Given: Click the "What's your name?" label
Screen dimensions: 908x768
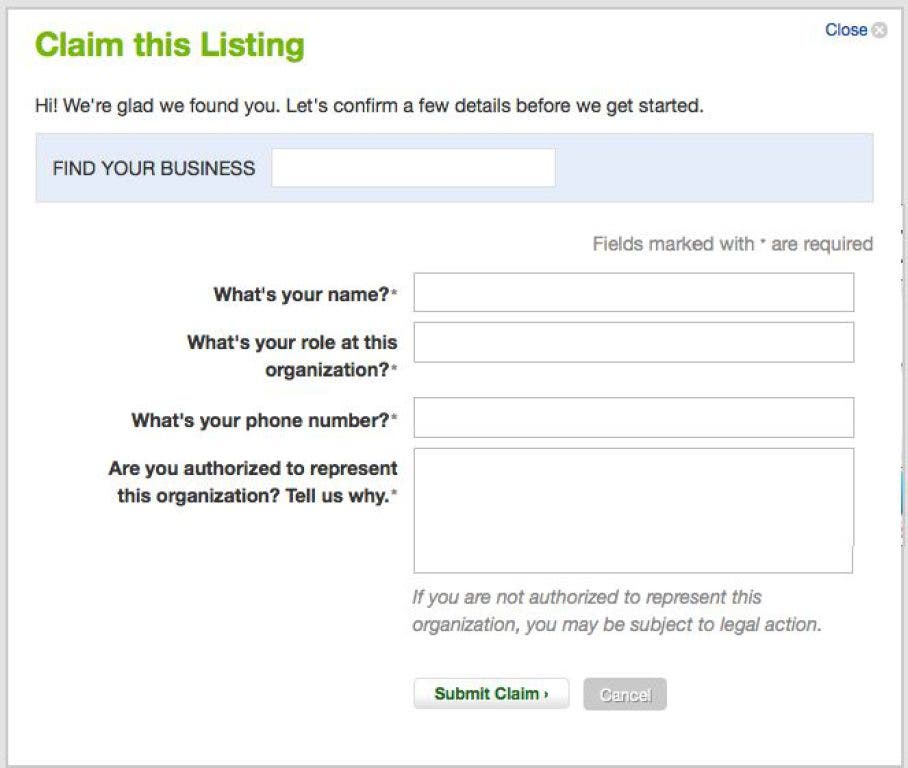Looking at the screenshot, I should coord(300,294).
